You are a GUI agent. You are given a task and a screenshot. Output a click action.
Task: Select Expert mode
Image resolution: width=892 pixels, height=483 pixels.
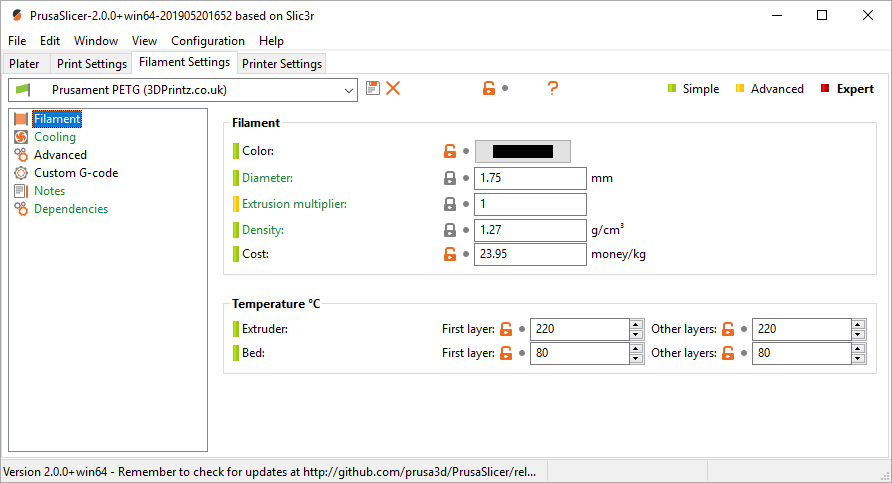tap(847, 89)
